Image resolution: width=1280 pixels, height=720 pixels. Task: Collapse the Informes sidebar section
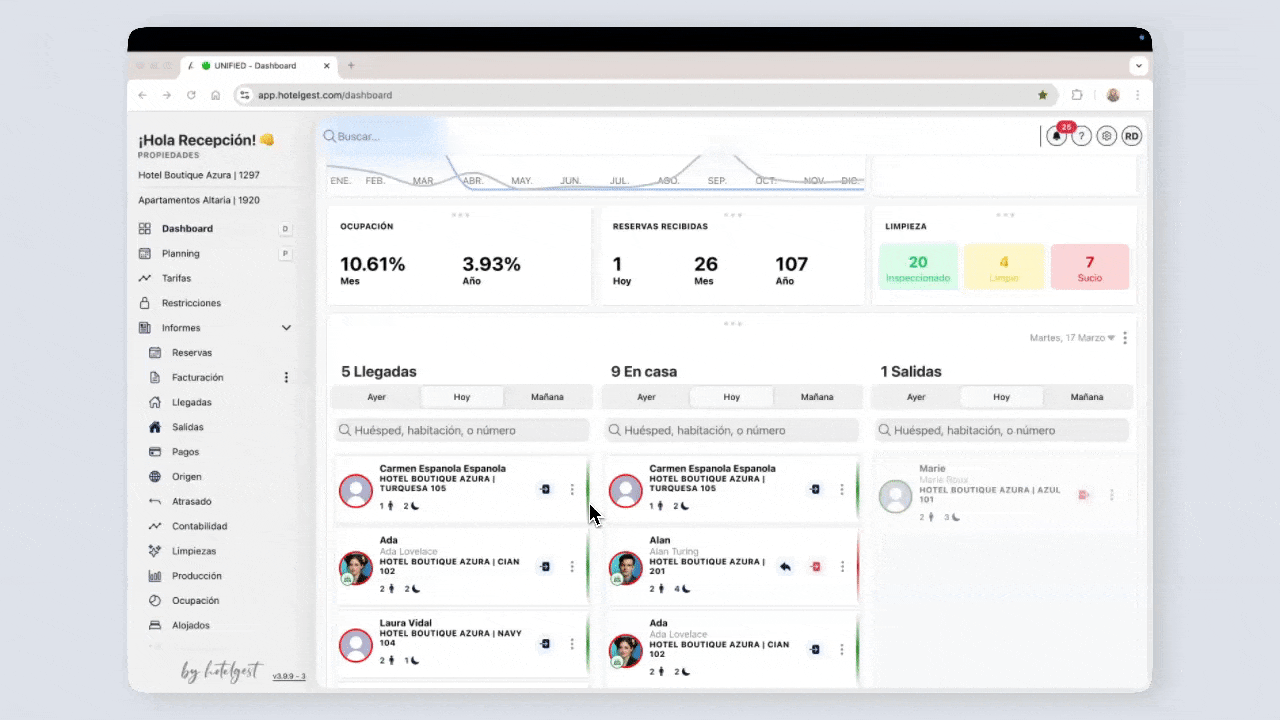pos(286,328)
